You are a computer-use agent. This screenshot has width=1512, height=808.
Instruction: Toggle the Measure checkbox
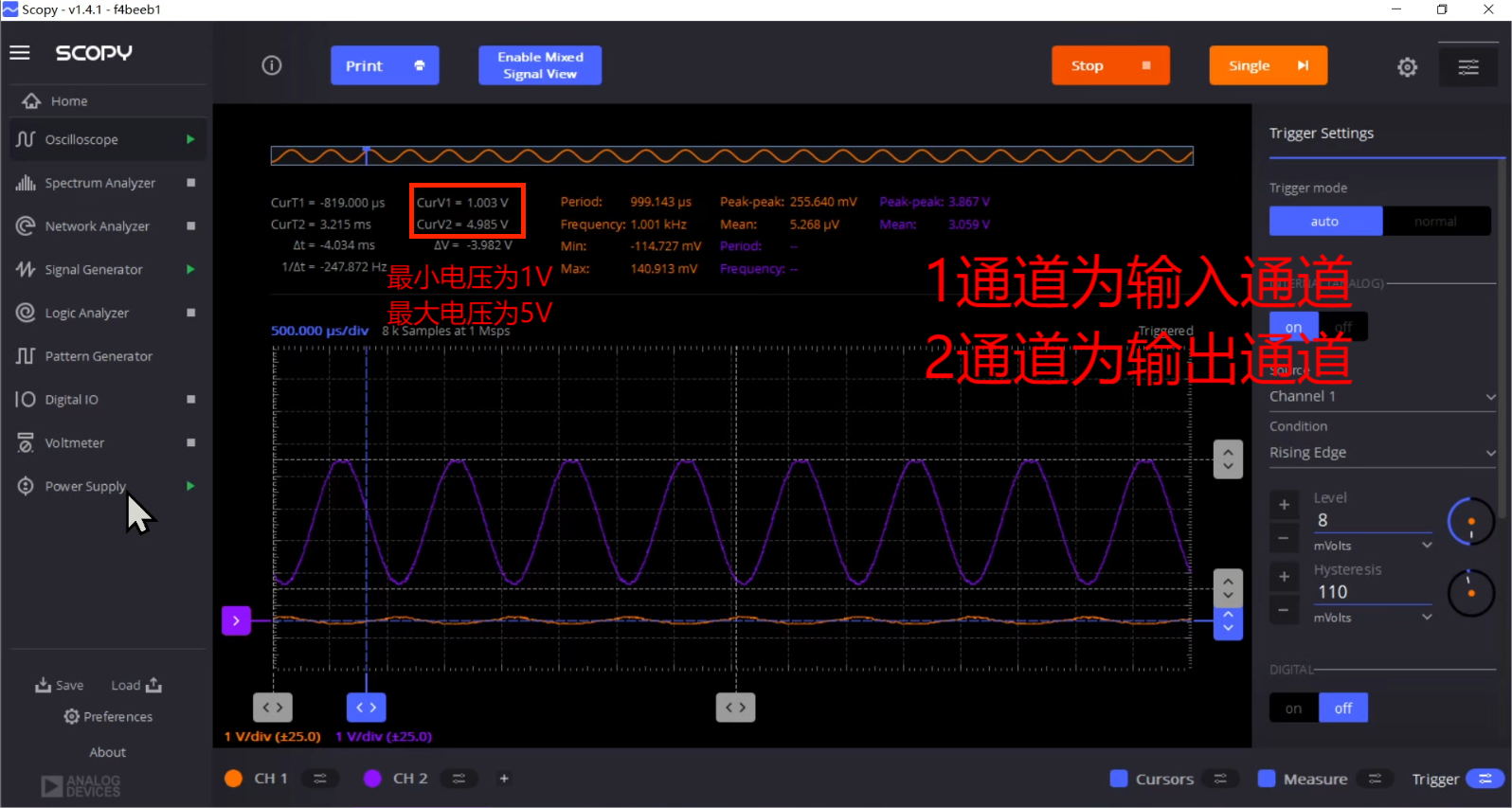(1267, 779)
